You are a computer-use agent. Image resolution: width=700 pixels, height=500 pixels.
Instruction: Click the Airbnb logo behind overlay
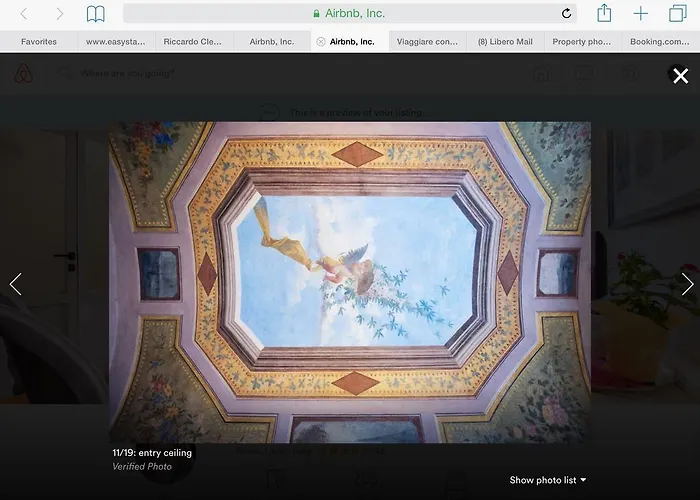pyautogui.click(x=24, y=73)
